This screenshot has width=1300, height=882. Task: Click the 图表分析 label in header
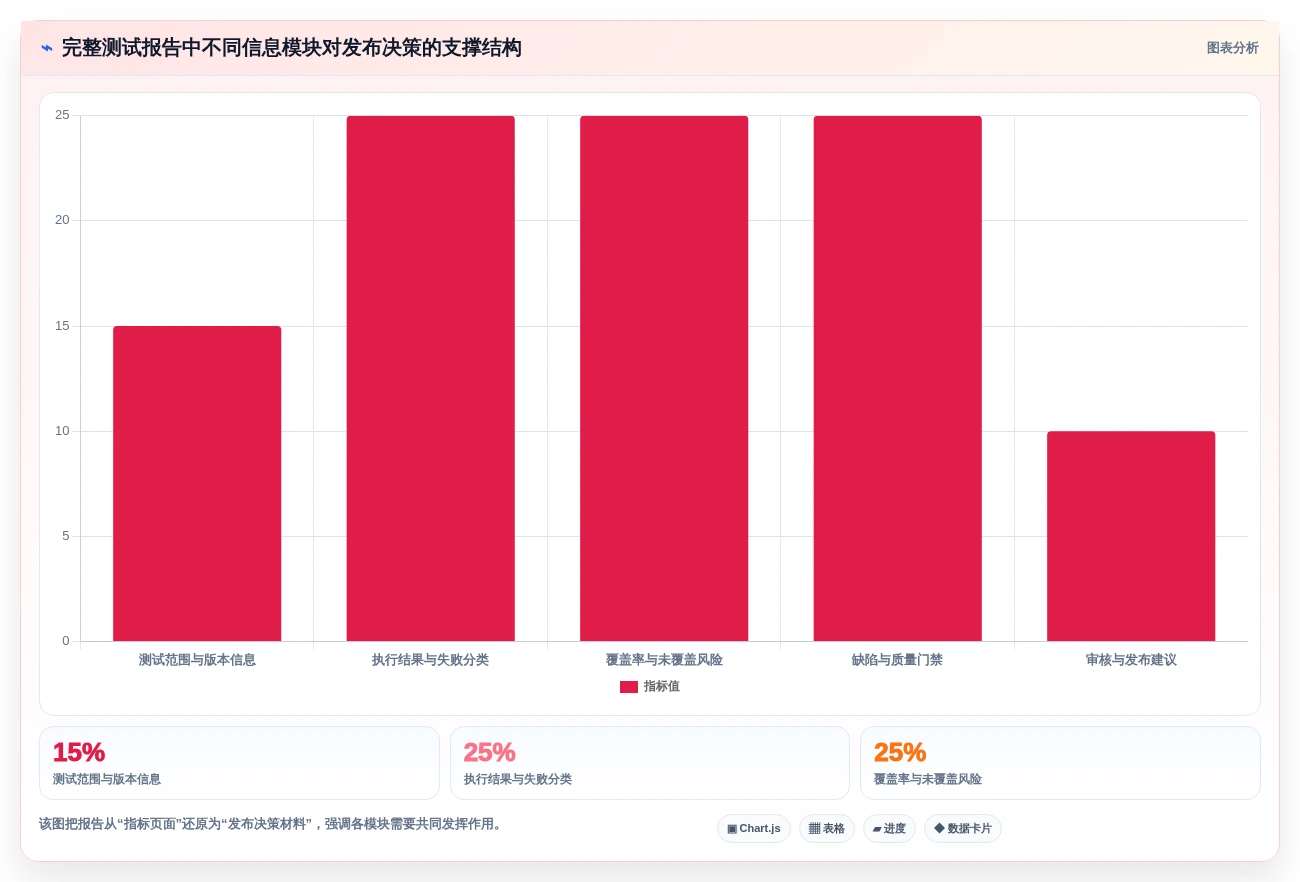click(x=1232, y=48)
